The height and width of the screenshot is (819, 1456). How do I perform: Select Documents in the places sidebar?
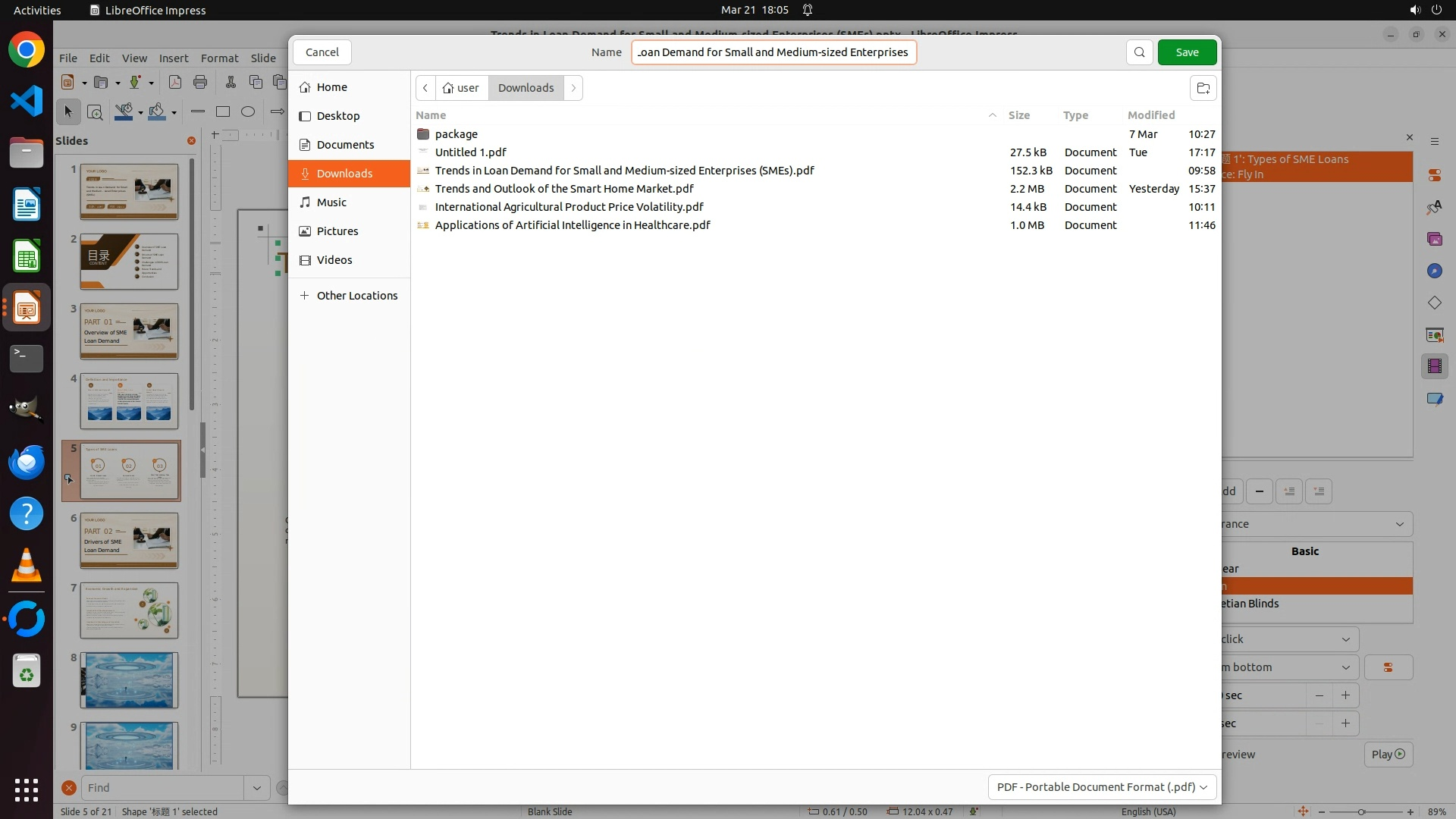pyautogui.click(x=345, y=145)
